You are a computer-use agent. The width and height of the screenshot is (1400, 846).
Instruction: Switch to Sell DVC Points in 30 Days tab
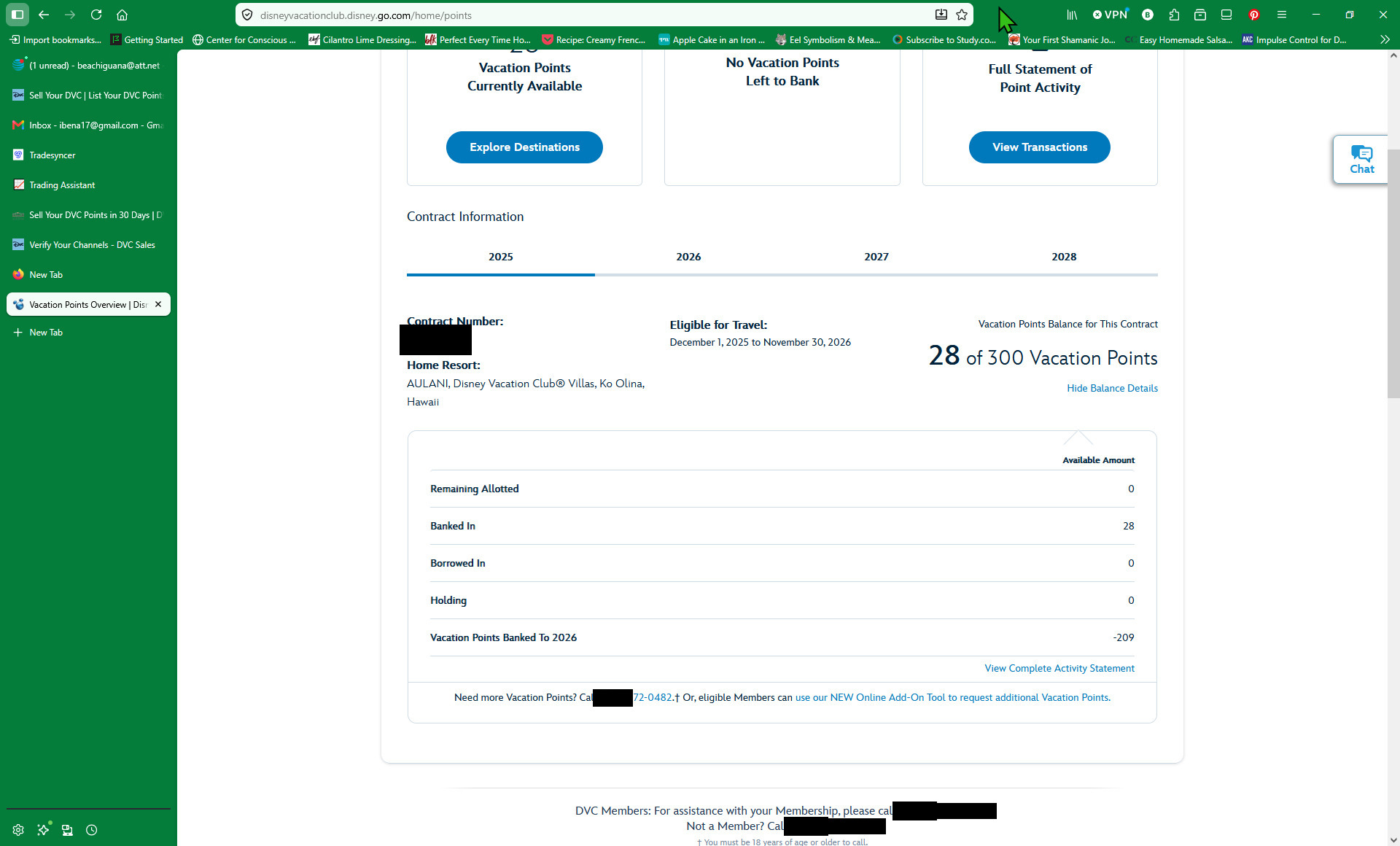click(88, 214)
